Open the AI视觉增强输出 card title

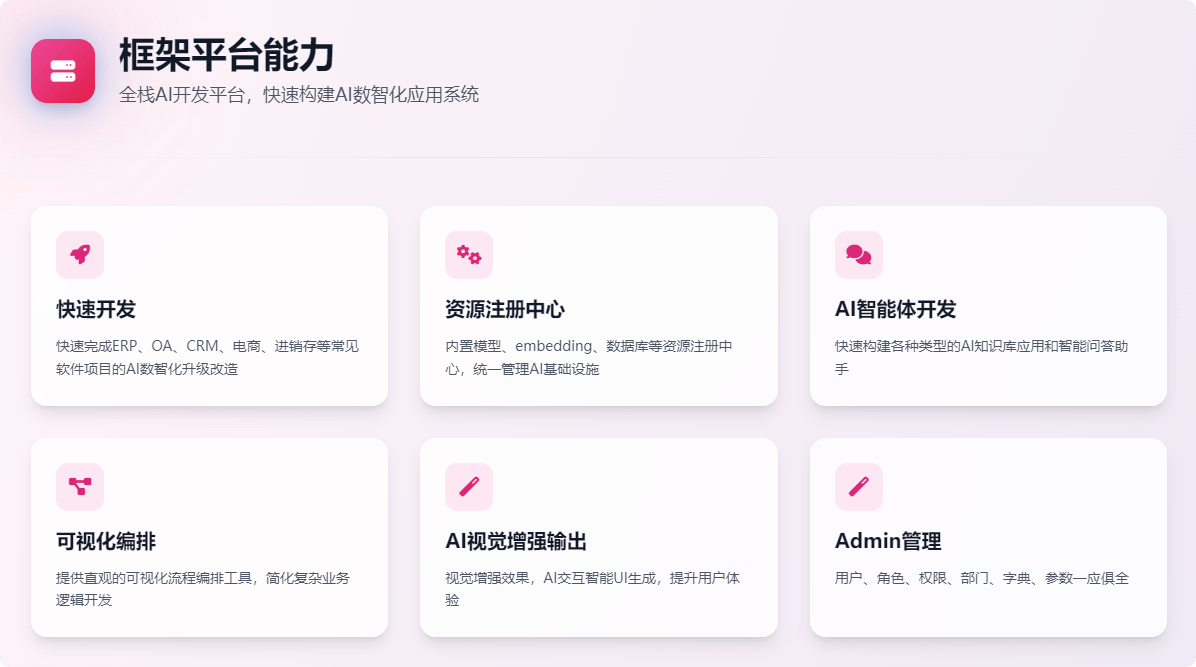coord(516,542)
